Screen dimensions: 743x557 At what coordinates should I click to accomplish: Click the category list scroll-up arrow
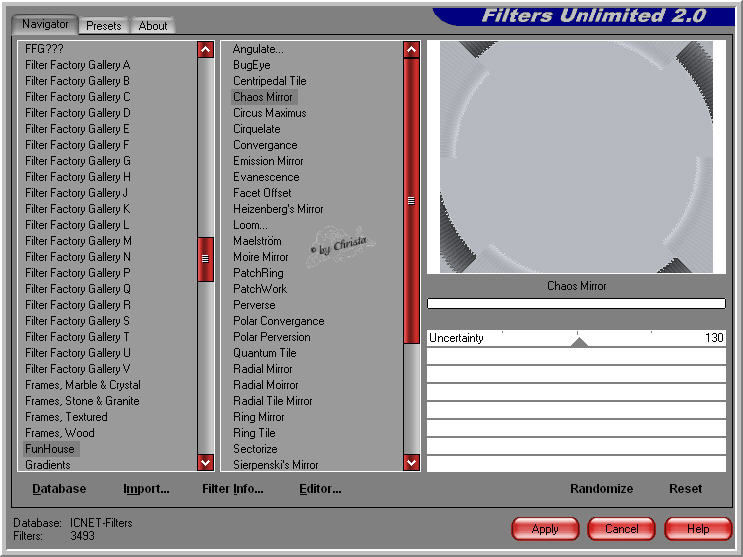[206, 50]
